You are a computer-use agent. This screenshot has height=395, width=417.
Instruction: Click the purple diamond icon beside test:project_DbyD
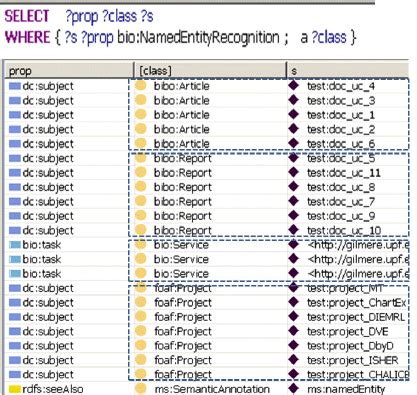293,345
